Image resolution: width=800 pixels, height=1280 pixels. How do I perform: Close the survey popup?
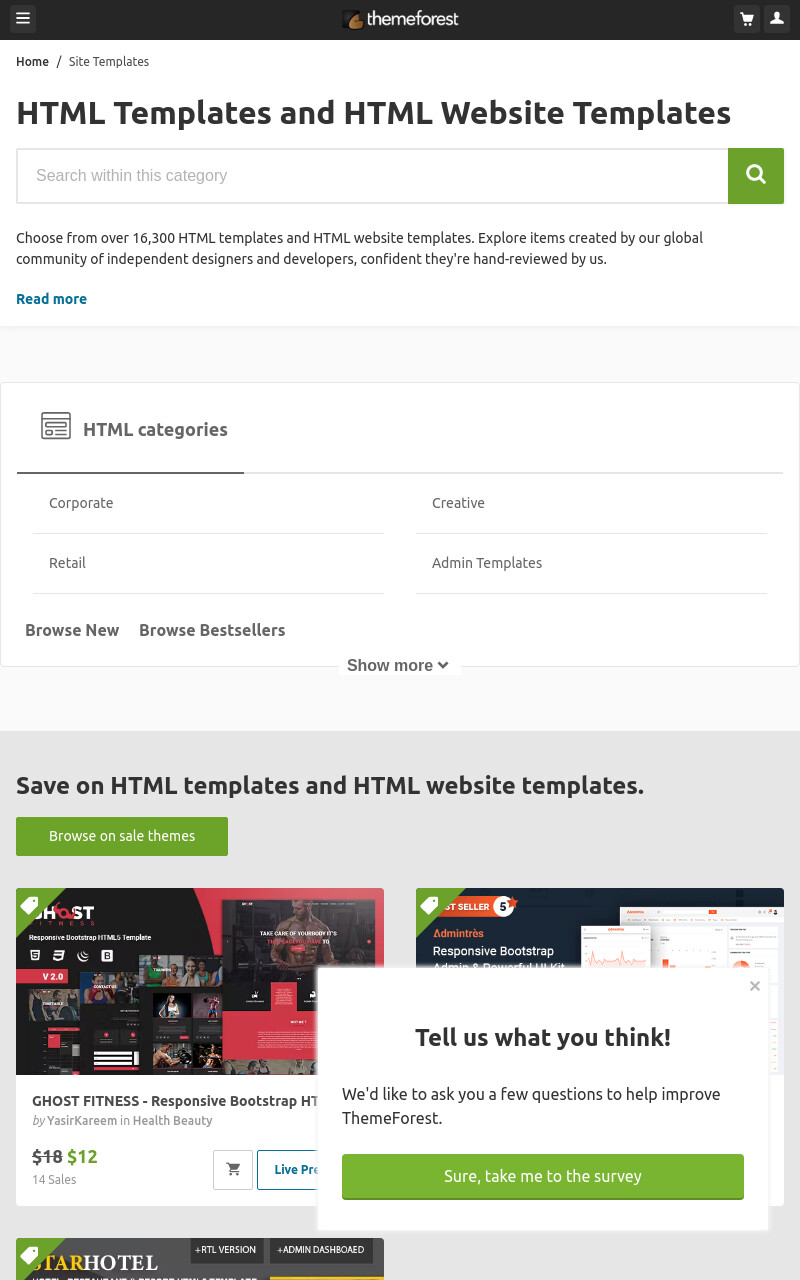(x=755, y=986)
